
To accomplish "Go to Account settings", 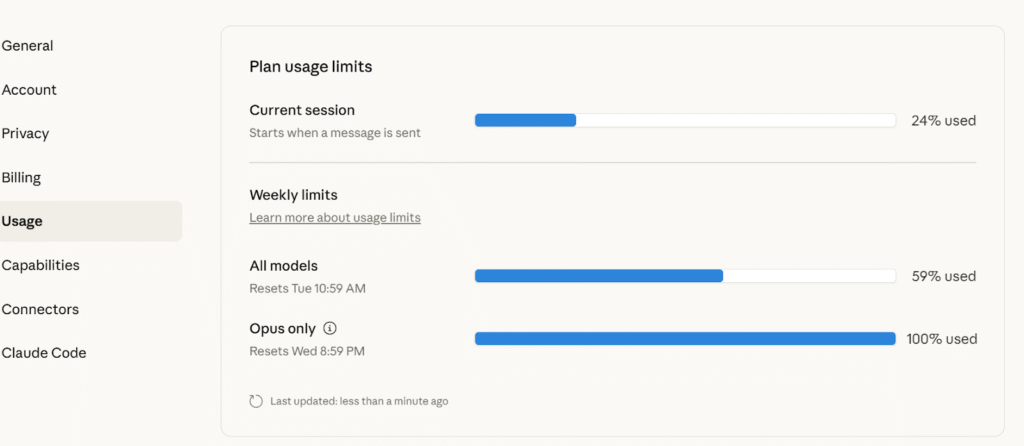I will tap(30, 90).
